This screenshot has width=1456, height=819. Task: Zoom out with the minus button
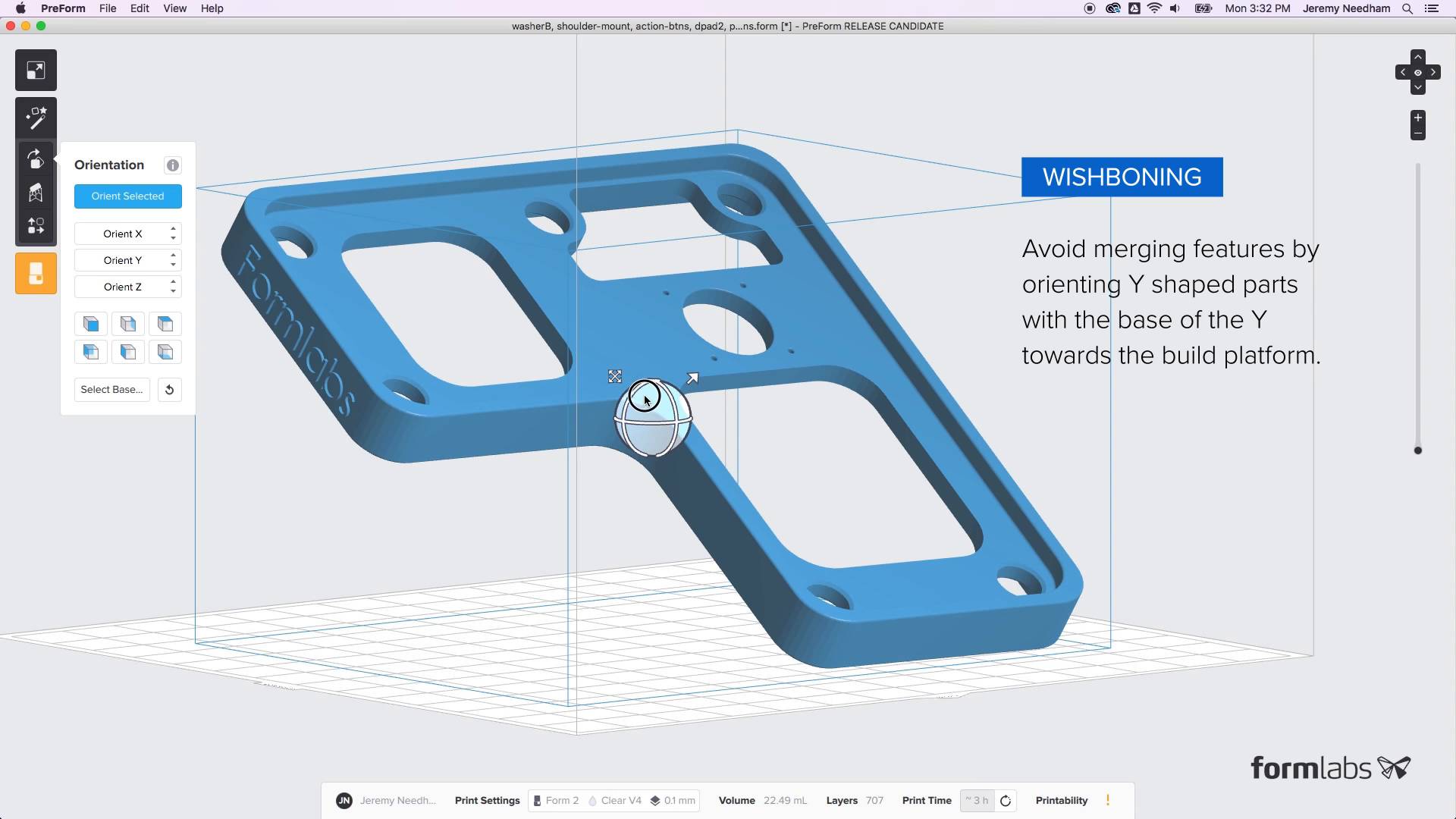point(1417,133)
